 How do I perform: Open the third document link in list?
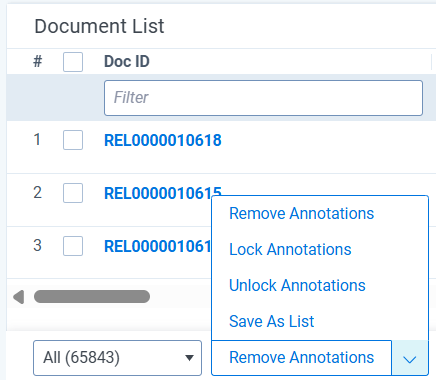[158, 246]
